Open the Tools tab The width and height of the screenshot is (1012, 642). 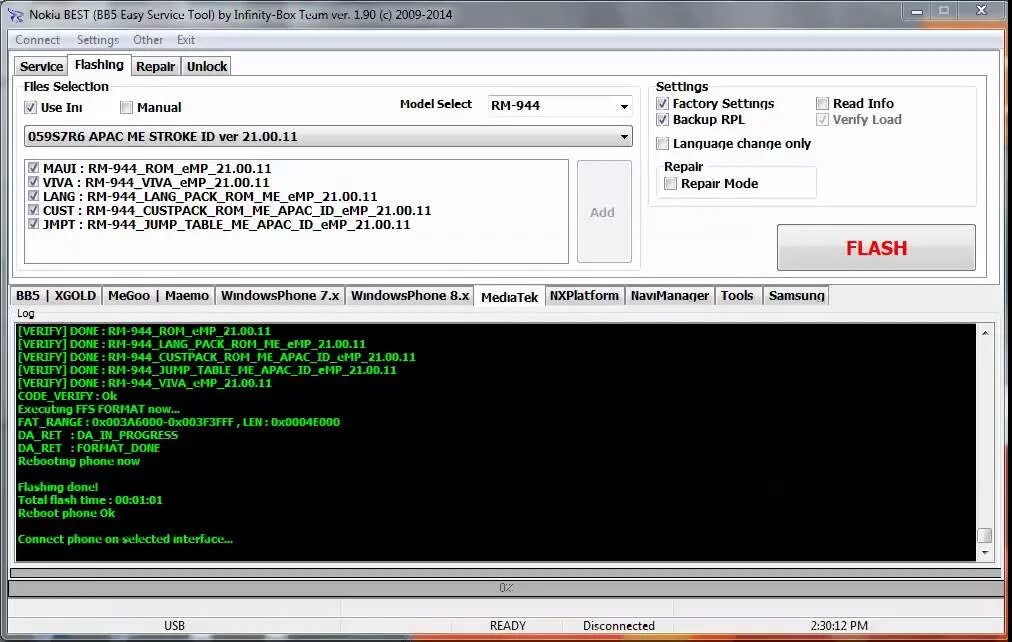click(x=737, y=296)
